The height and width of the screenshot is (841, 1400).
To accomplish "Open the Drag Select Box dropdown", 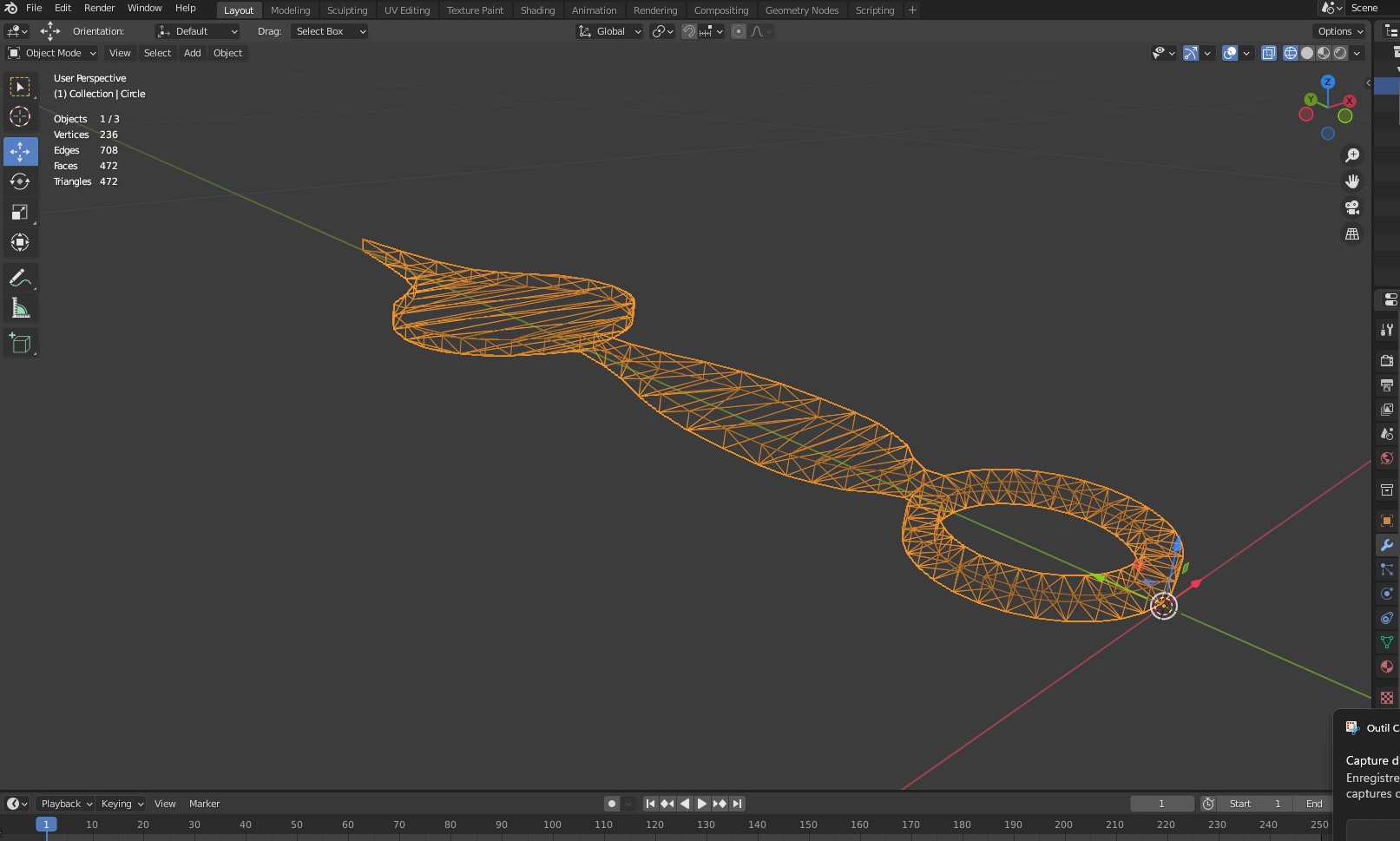I will pyautogui.click(x=330, y=31).
